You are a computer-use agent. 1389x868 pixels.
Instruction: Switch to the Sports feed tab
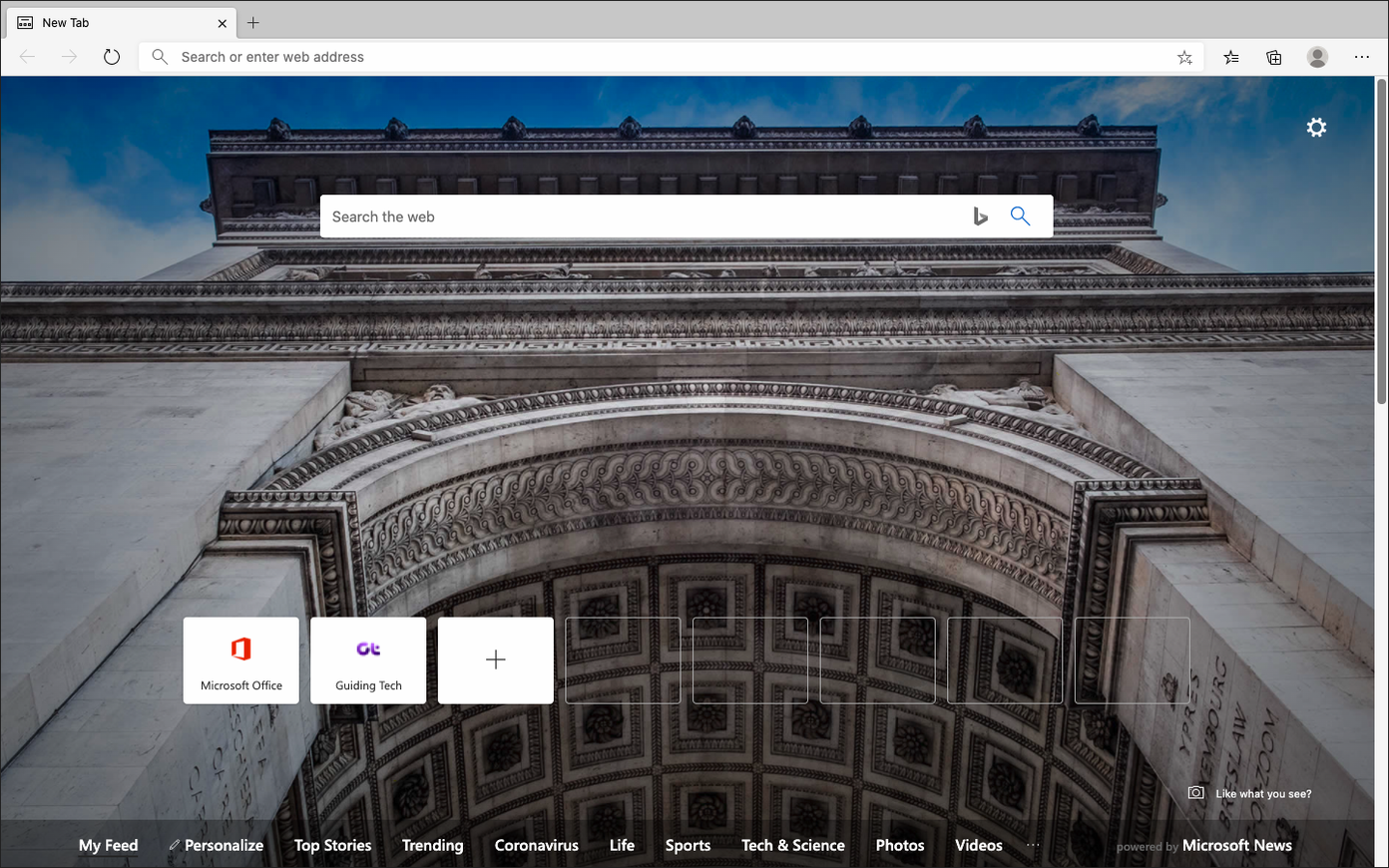pos(688,845)
